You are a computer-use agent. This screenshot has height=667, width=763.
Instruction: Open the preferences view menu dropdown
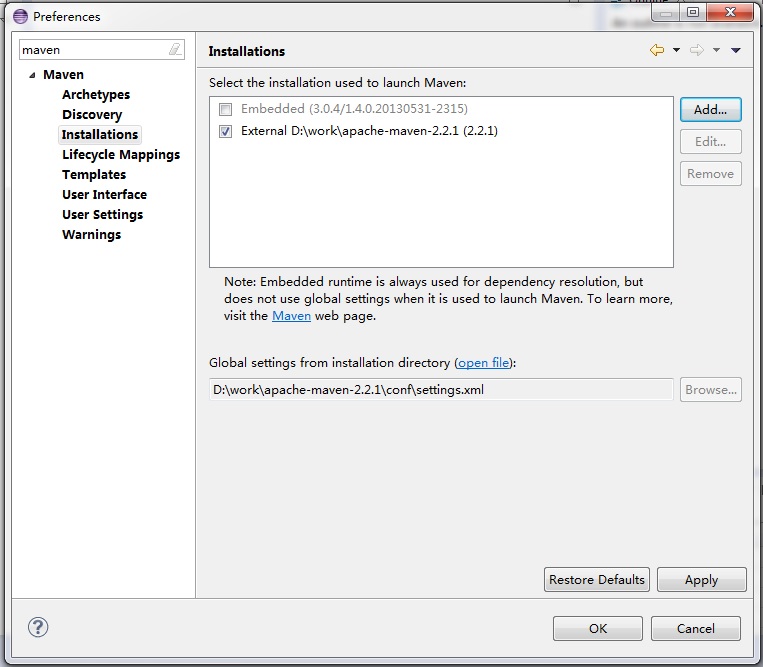pos(736,50)
